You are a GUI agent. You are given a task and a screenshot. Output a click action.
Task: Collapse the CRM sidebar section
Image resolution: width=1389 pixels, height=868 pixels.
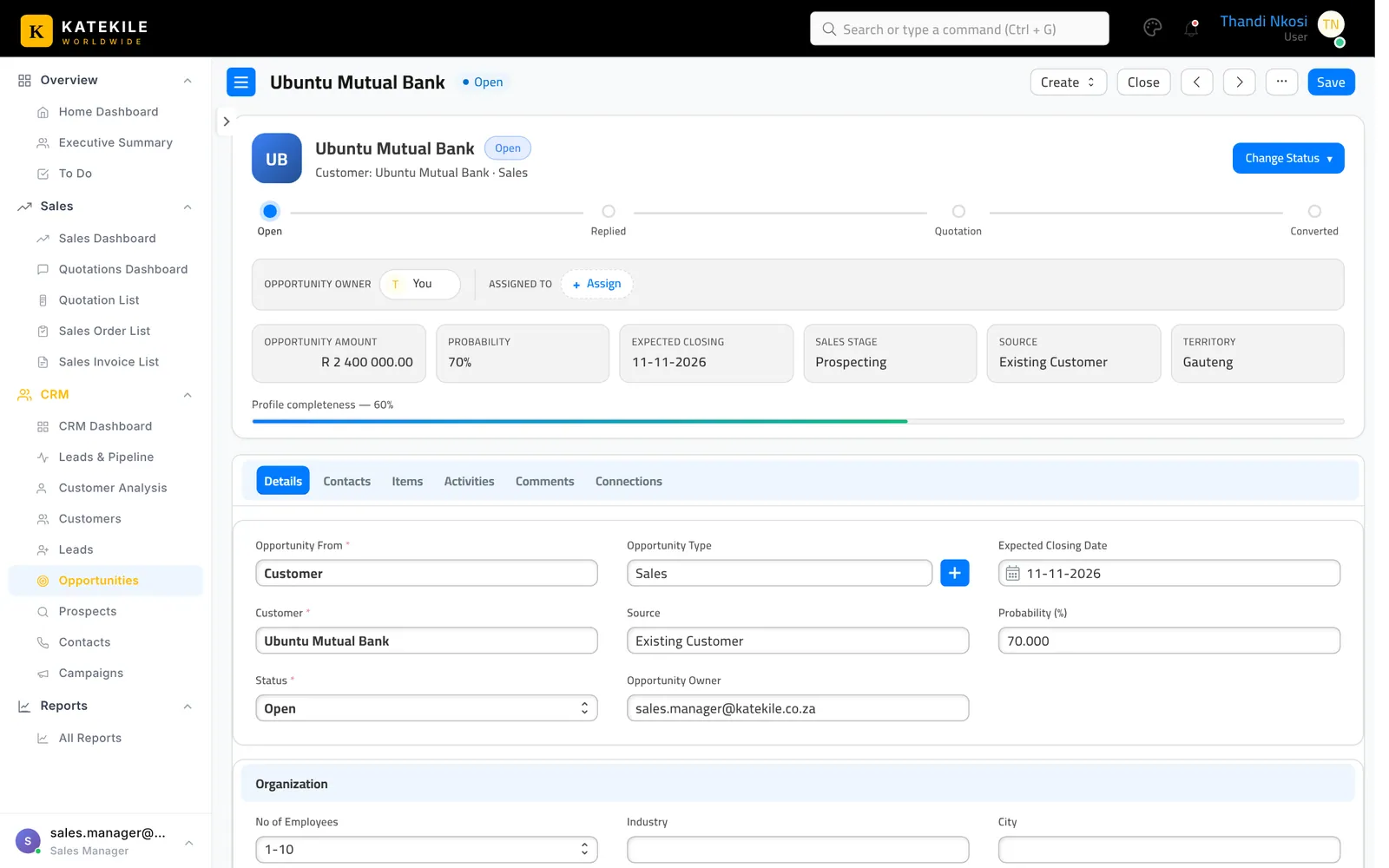[188, 395]
